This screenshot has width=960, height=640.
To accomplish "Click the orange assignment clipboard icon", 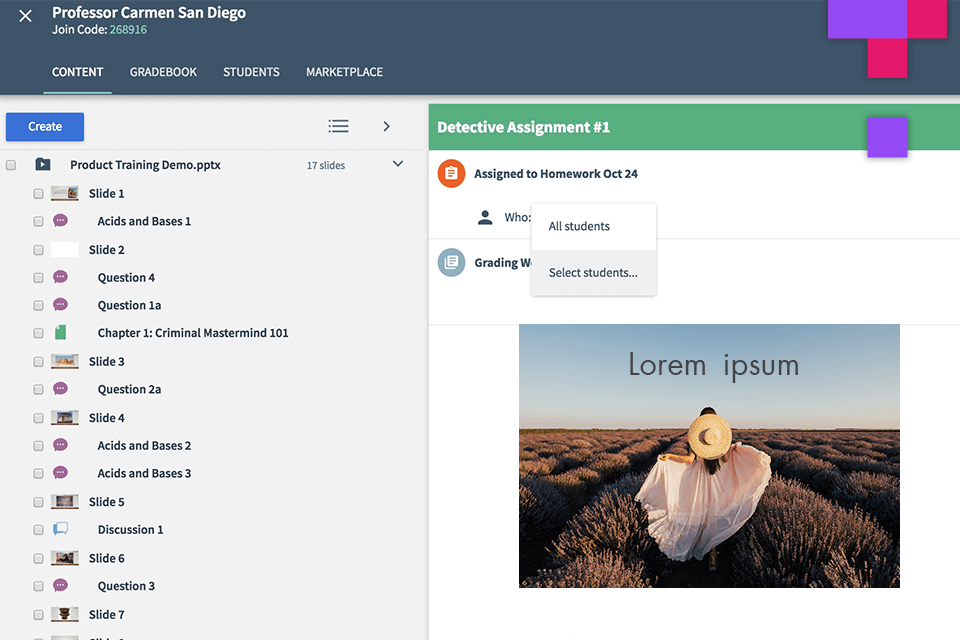I will [x=451, y=174].
